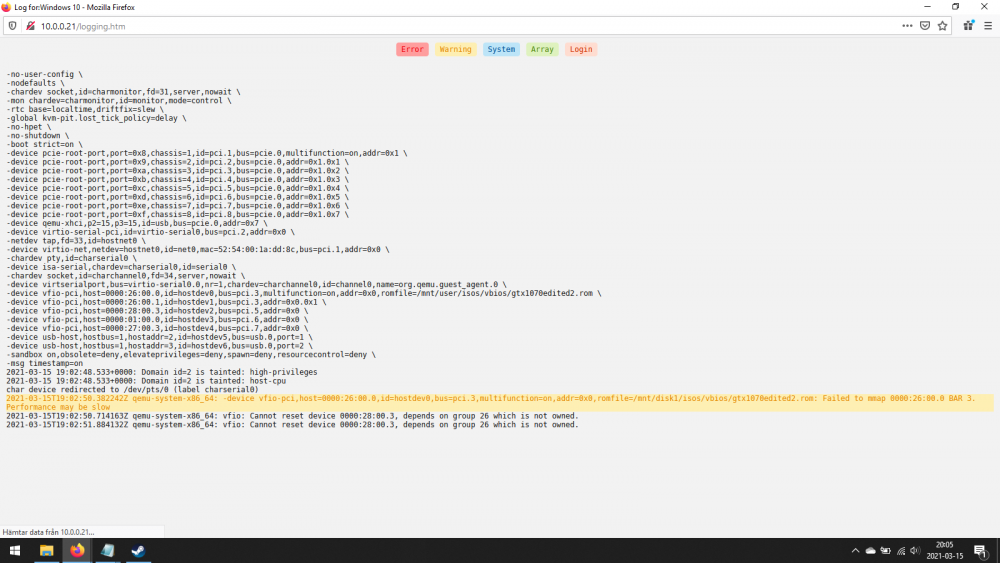The image size is (1000, 563).
Task: Click the first 'Cannot reset device 0000:28:00.3' line
Action: (x=292, y=416)
